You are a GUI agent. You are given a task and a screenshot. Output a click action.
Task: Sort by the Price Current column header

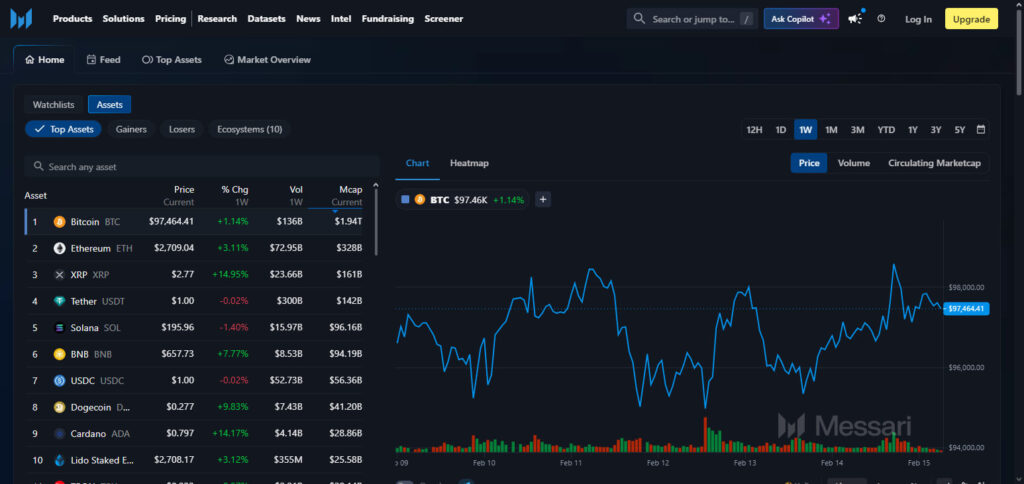click(178, 195)
